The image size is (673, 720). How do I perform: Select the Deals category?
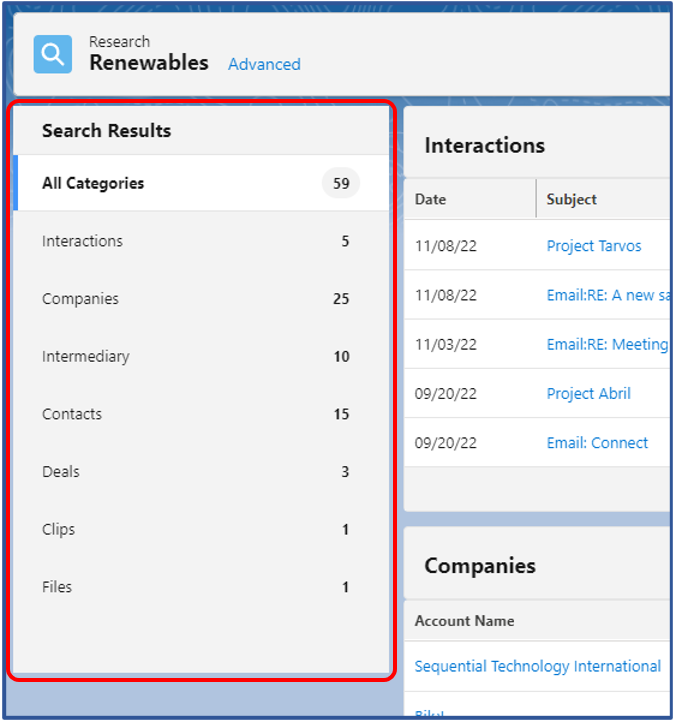click(x=202, y=472)
